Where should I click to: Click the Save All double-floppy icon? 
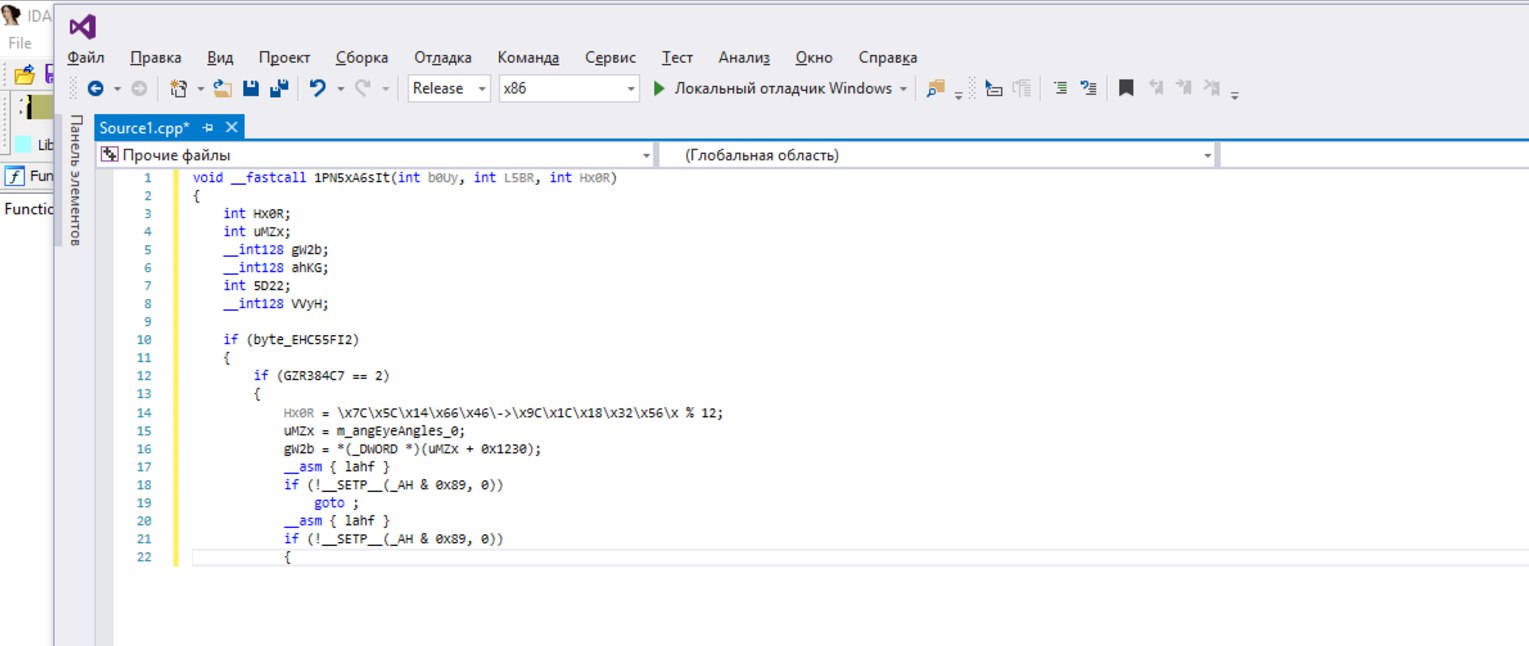279,89
